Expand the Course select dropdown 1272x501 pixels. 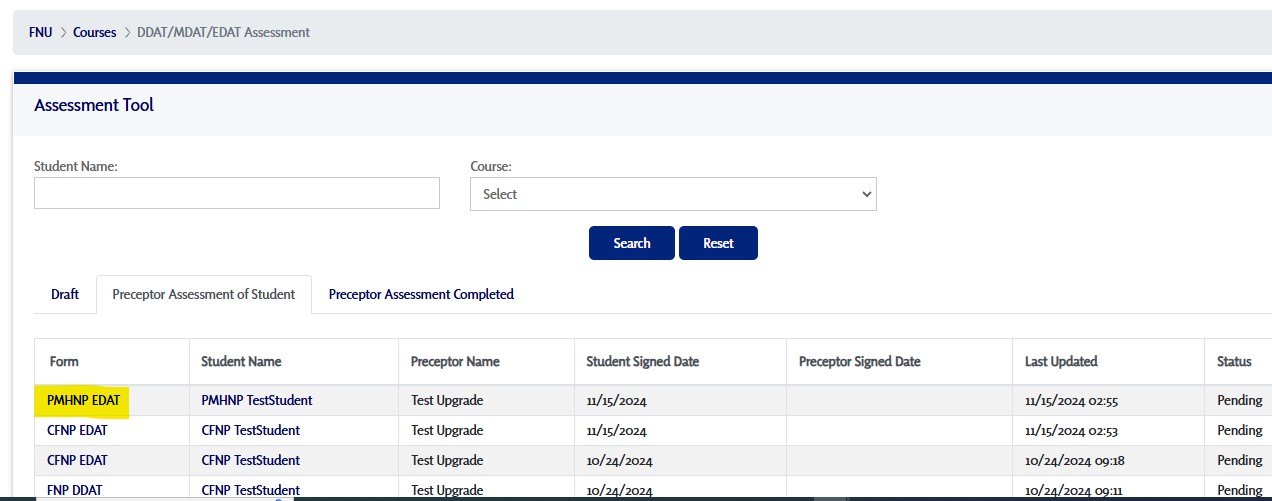(672, 194)
